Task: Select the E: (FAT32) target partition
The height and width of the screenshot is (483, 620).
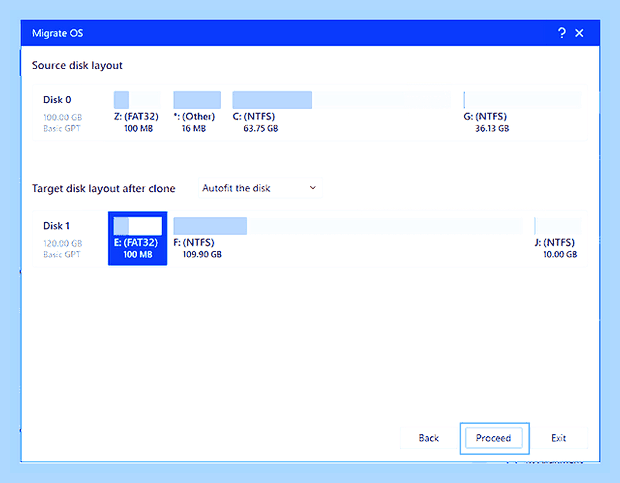Action: click(x=138, y=238)
